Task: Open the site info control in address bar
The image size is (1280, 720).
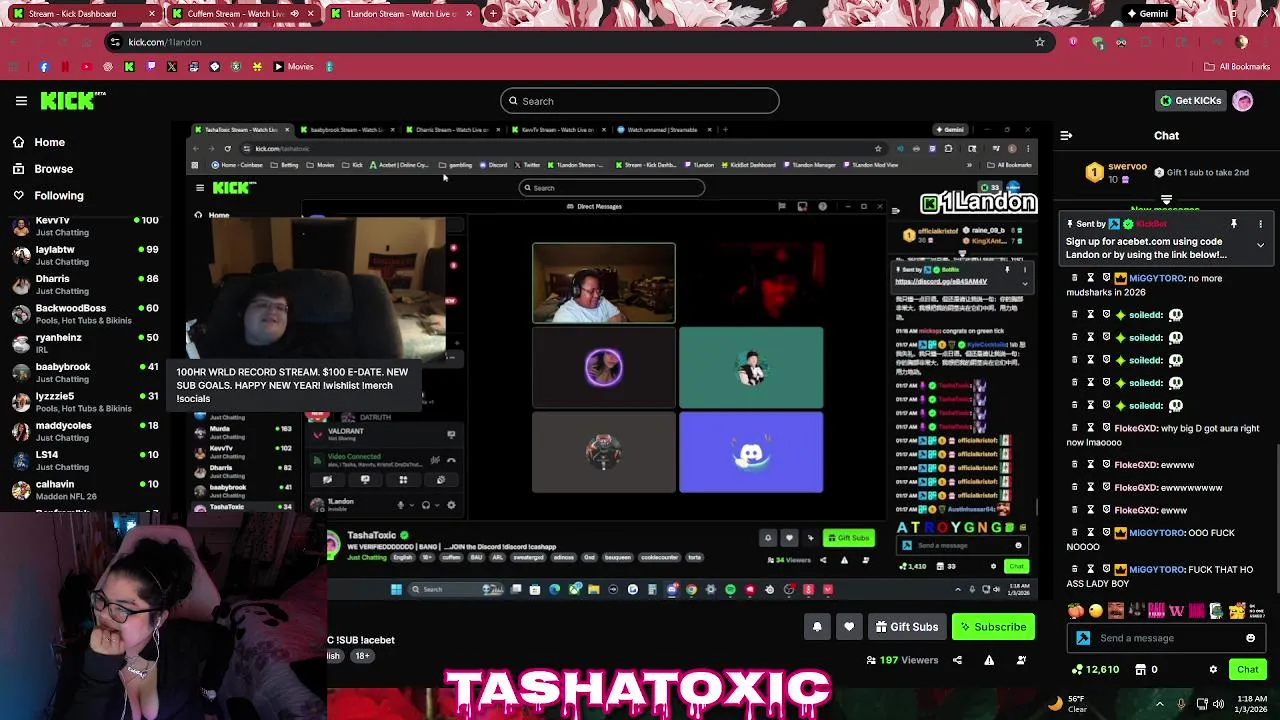Action: pos(115,42)
